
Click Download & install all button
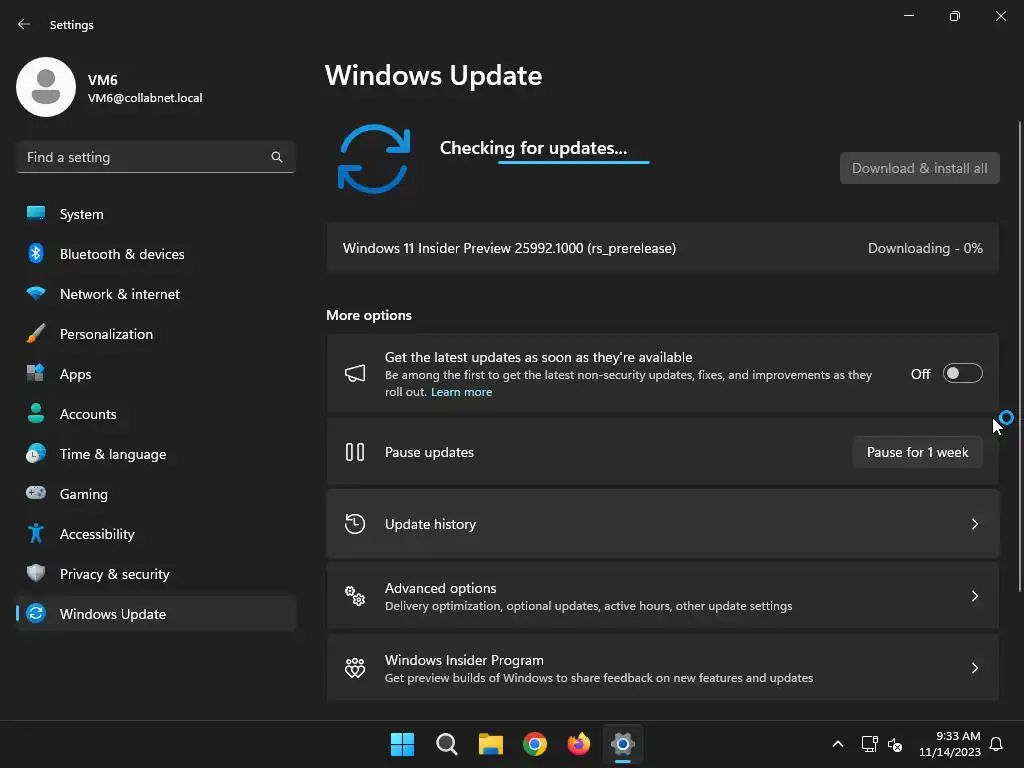[x=920, y=168]
